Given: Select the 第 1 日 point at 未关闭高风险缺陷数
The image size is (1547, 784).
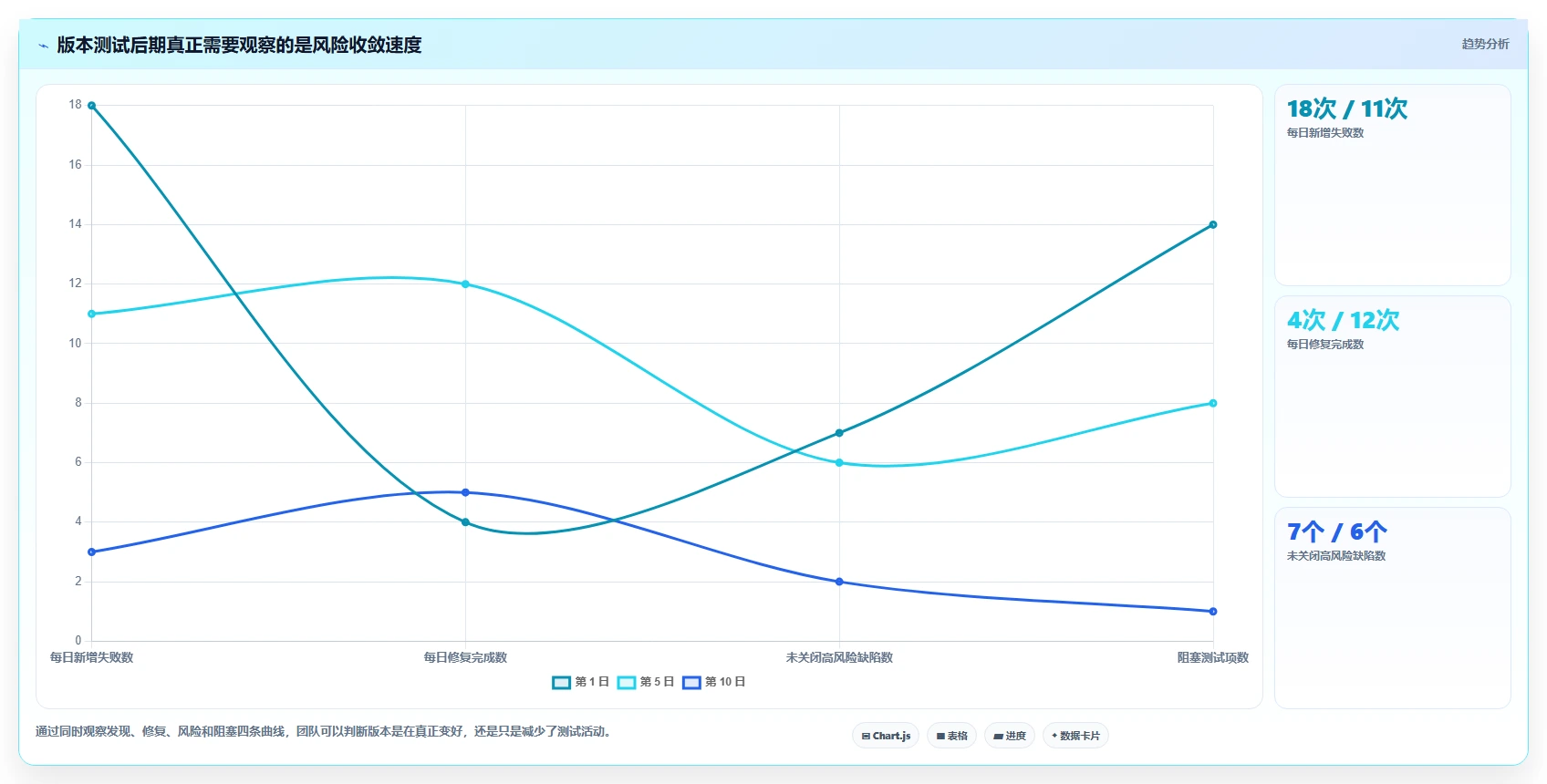Looking at the screenshot, I should point(839,433).
